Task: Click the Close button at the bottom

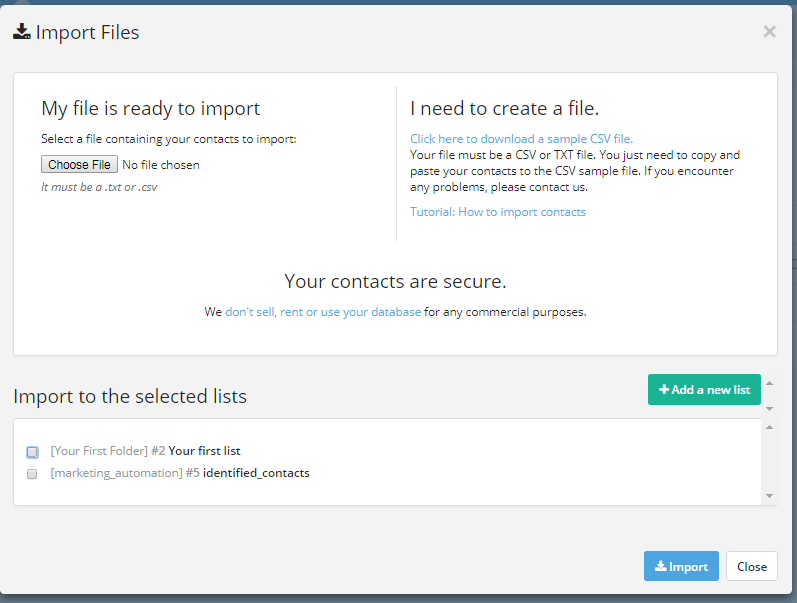Action: (x=751, y=566)
